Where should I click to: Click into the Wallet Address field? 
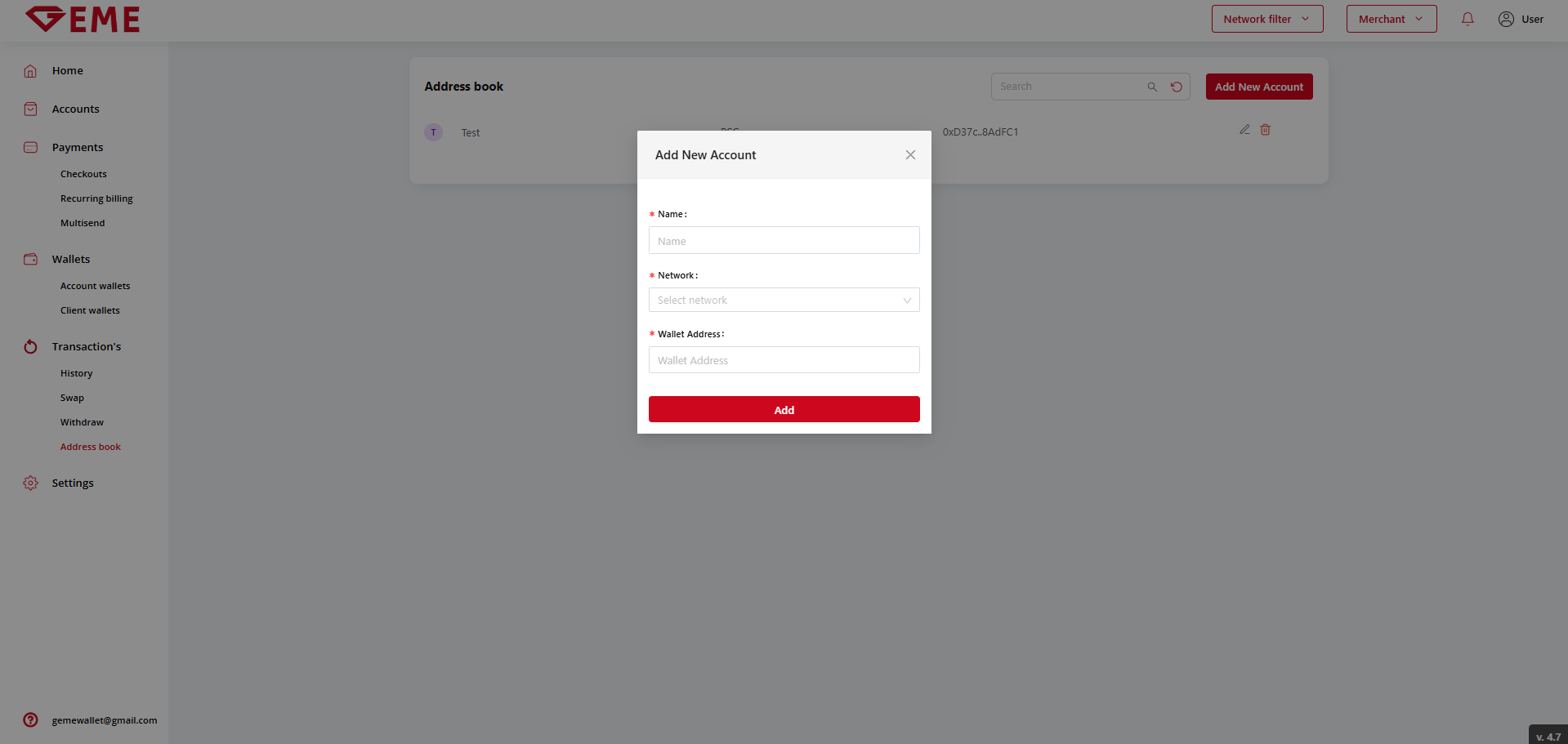point(784,360)
